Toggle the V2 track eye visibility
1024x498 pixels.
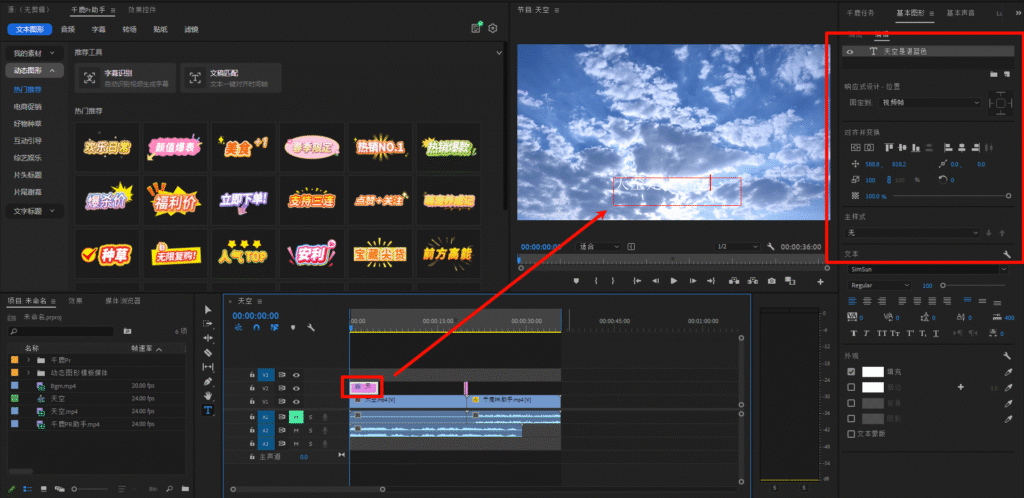(x=297, y=388)
